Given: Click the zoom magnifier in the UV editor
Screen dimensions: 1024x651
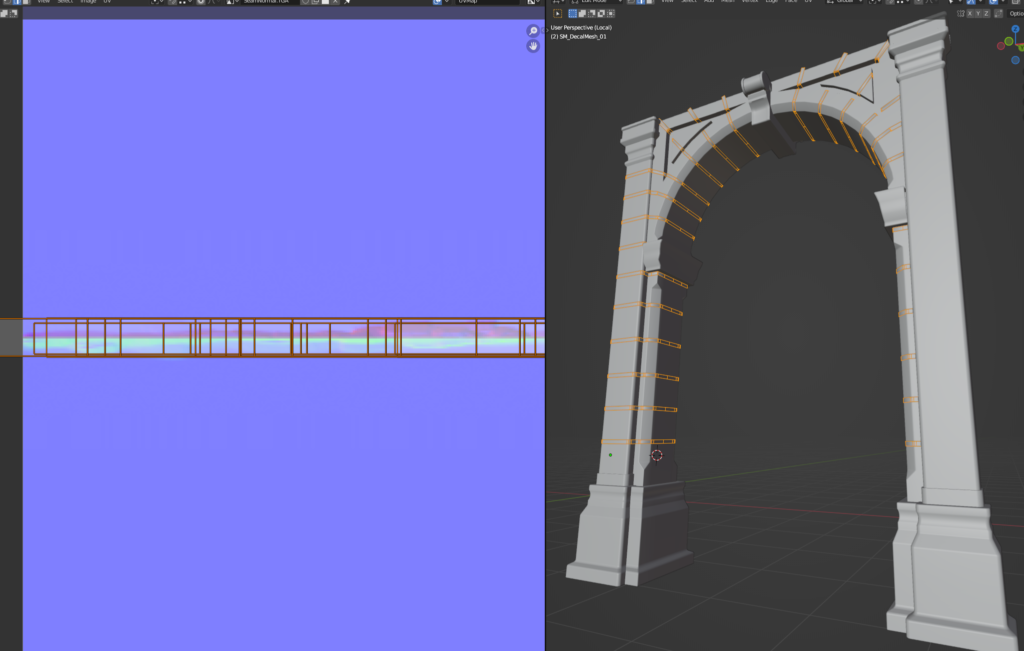Looking at the screenshot, I should click(x=533, y=32).
